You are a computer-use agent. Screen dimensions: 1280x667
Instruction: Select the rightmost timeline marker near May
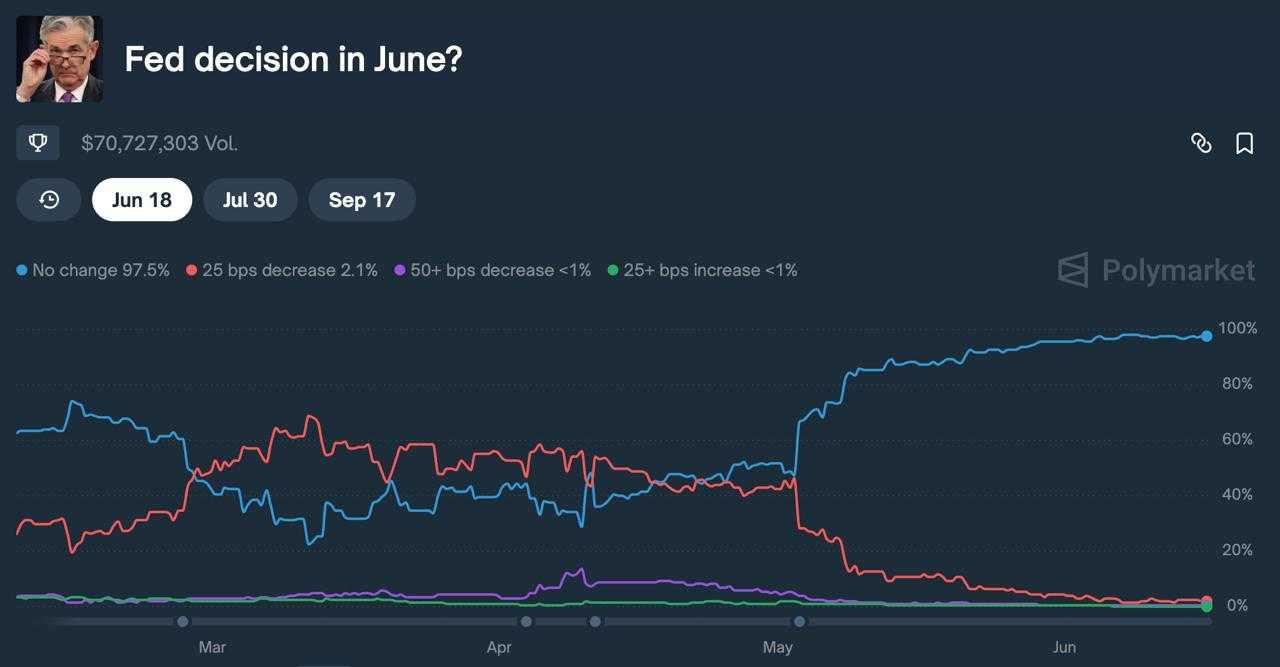[x=800, y=621]
